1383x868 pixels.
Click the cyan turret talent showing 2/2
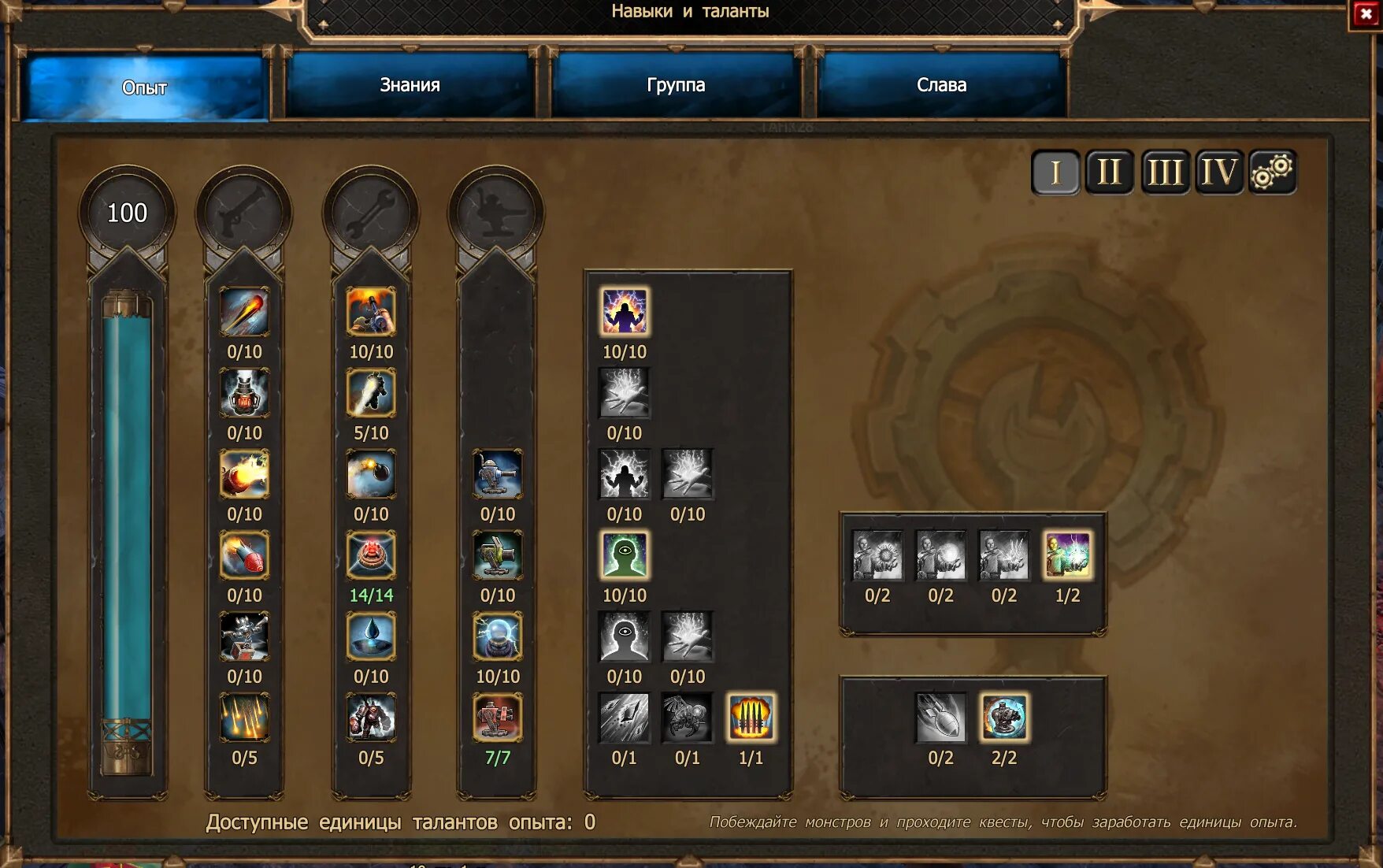(x=1004, y=718)
